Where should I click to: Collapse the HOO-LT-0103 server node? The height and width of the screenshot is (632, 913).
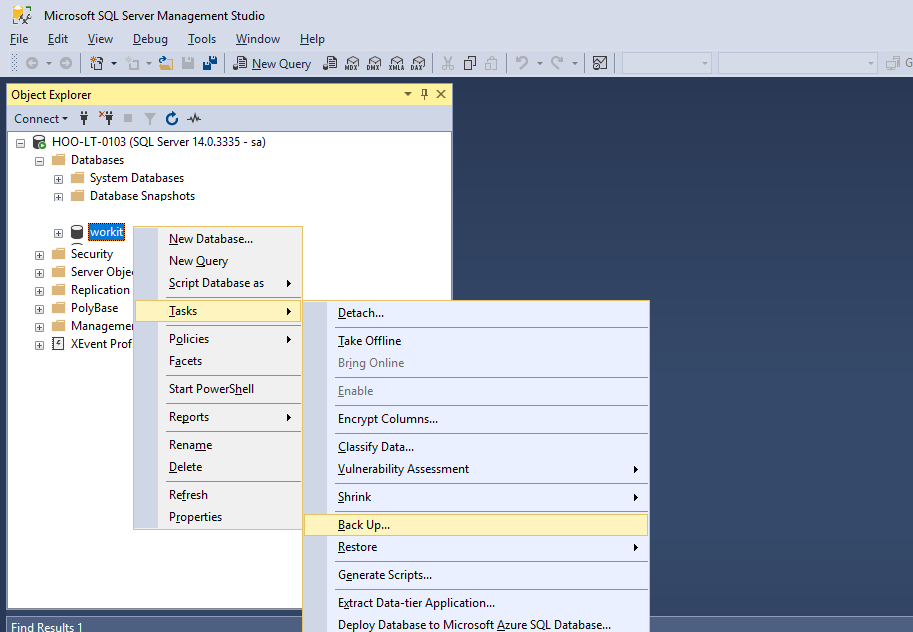click(20, 143)
